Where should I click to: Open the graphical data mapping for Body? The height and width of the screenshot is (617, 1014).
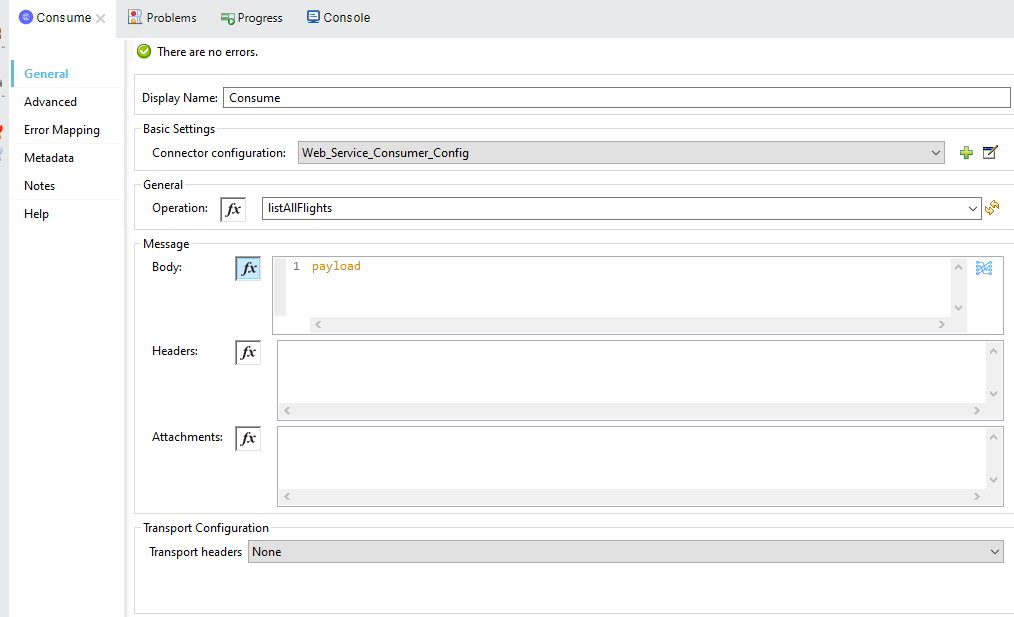pyautogui.click(x=984, y=268)
